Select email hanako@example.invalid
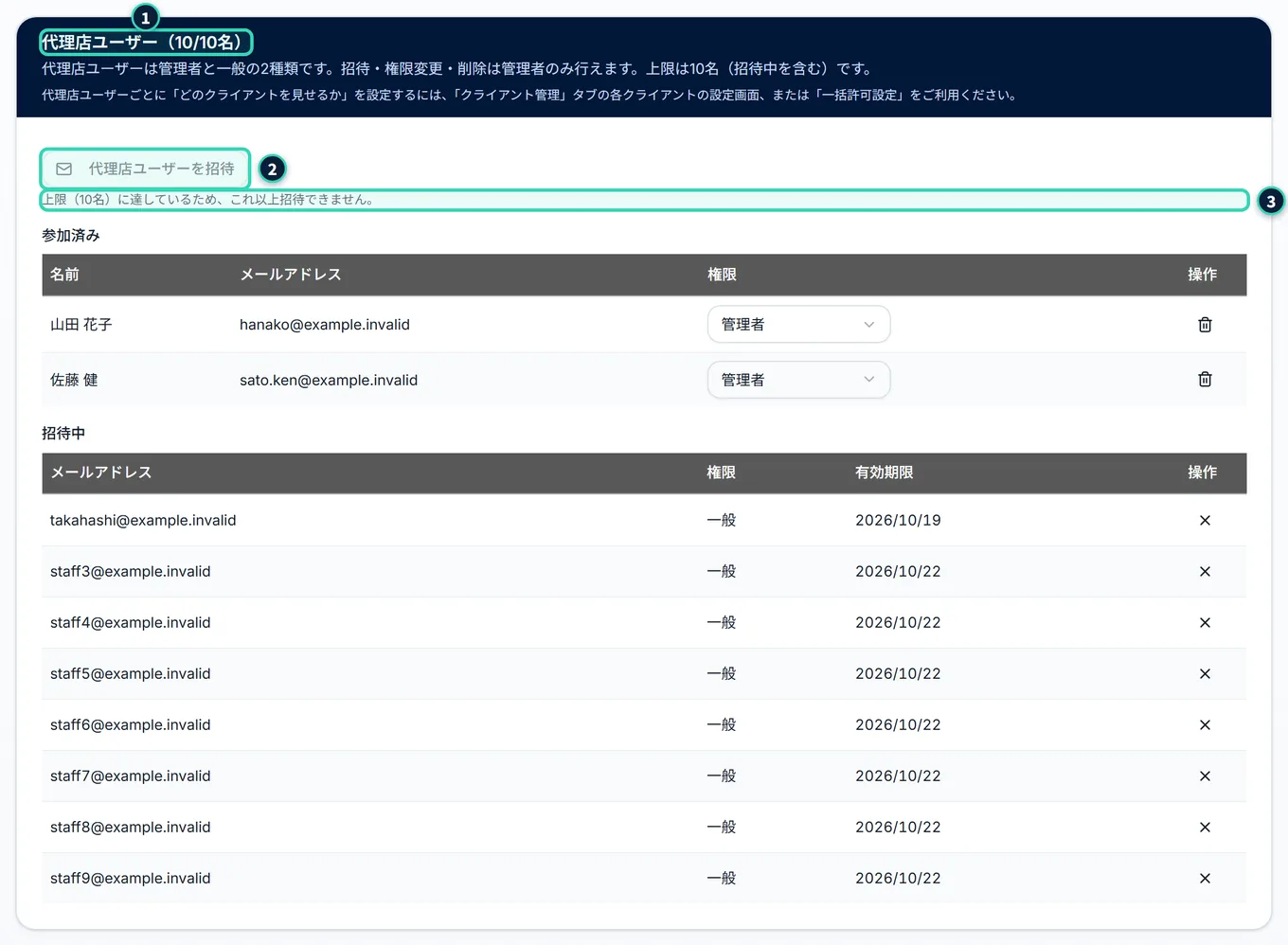 pyautogui.click(x=325, y=325)
